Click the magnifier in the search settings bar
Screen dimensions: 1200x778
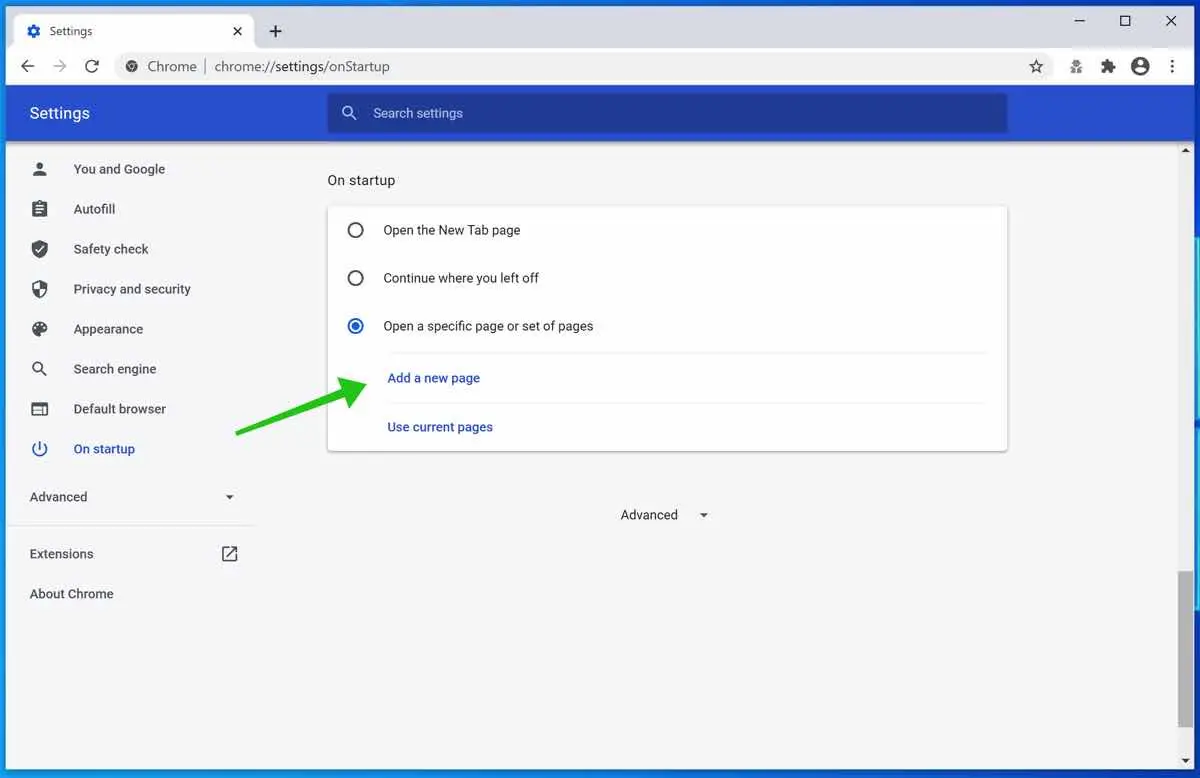point(349,113)
